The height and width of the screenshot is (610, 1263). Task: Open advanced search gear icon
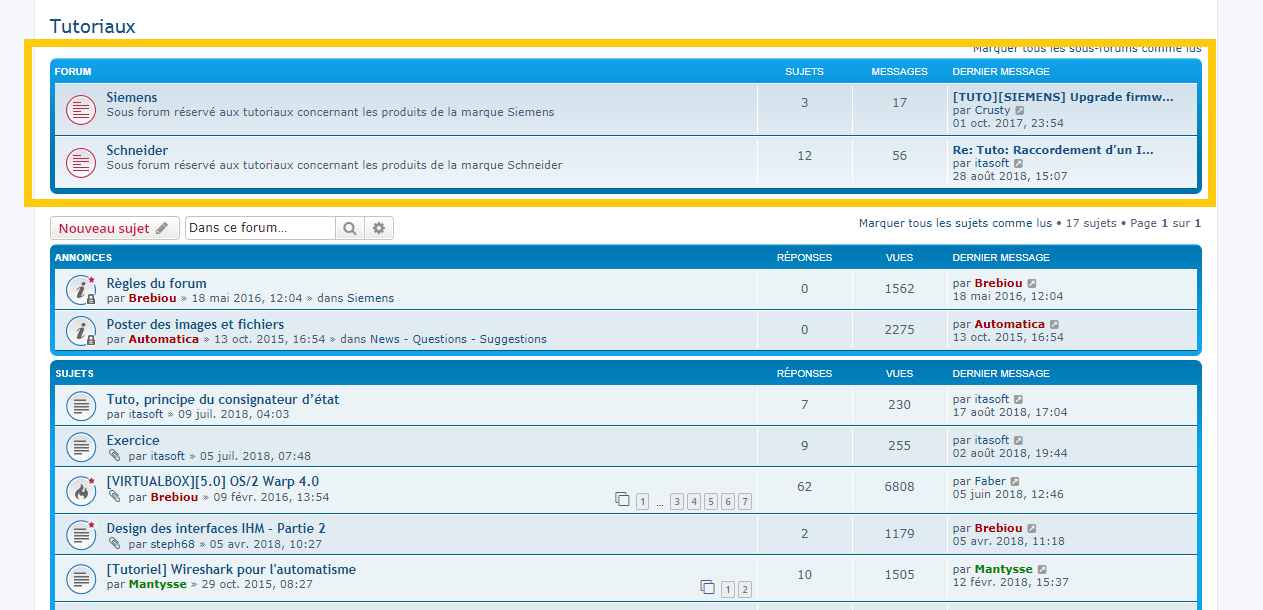tap(379, 228)
